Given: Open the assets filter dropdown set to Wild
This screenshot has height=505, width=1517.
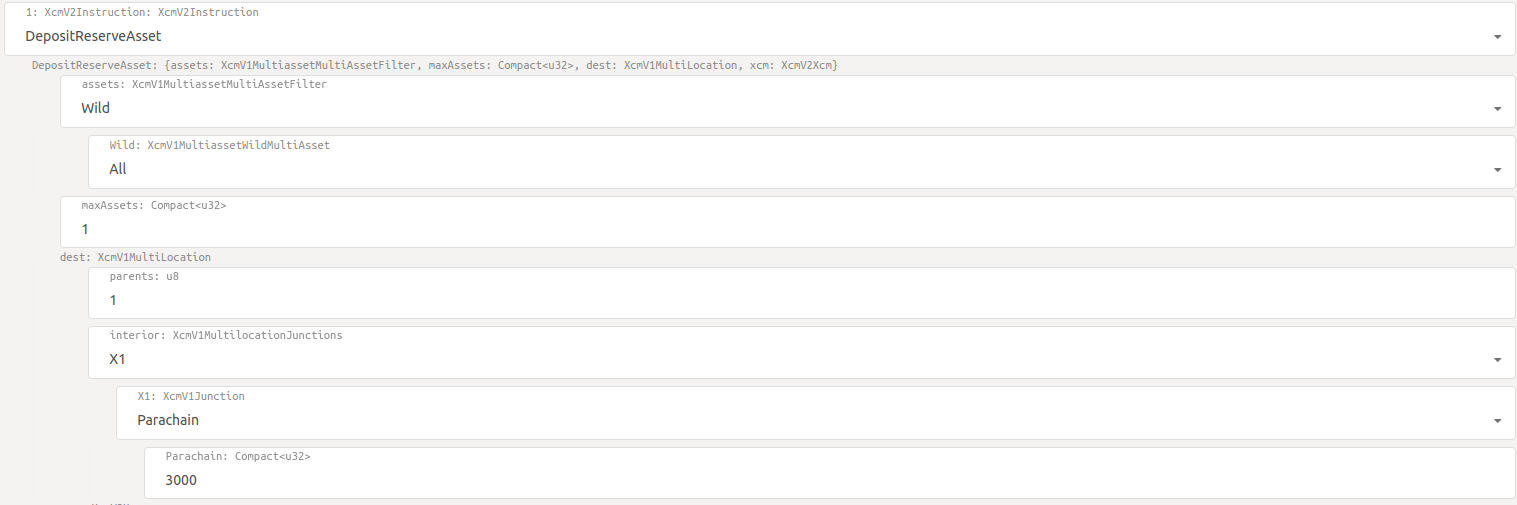Looking at the screenshot, I should [x=788, y=101].
